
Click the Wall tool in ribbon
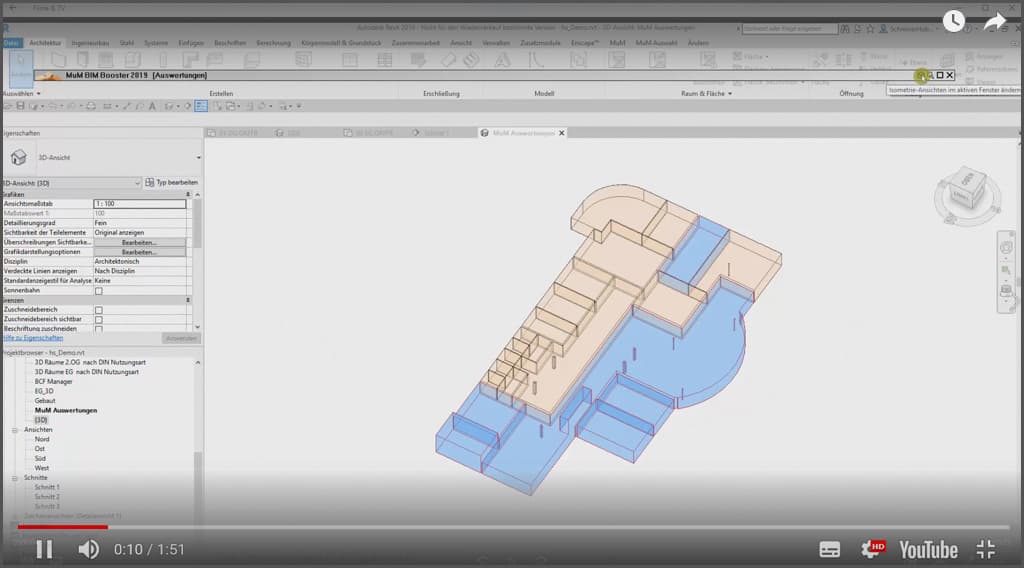(x=58, y=60)
